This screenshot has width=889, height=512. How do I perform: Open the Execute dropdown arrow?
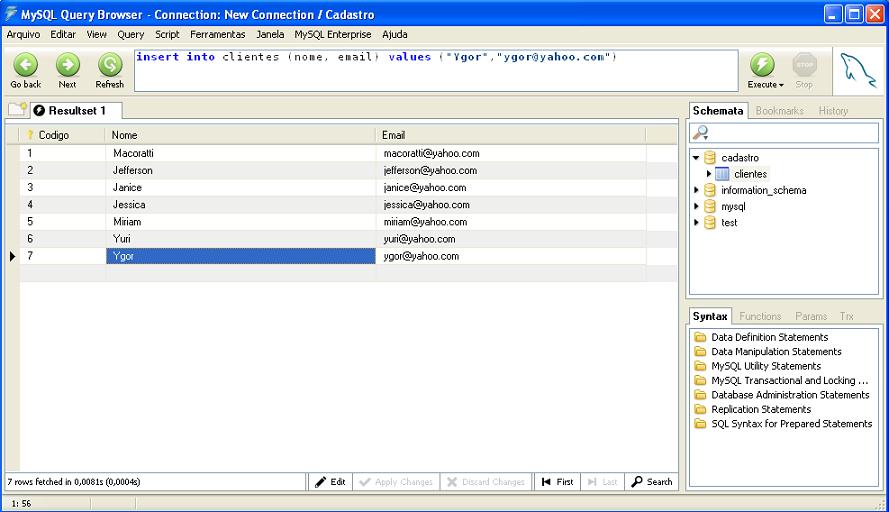click(x=781, y=85)
